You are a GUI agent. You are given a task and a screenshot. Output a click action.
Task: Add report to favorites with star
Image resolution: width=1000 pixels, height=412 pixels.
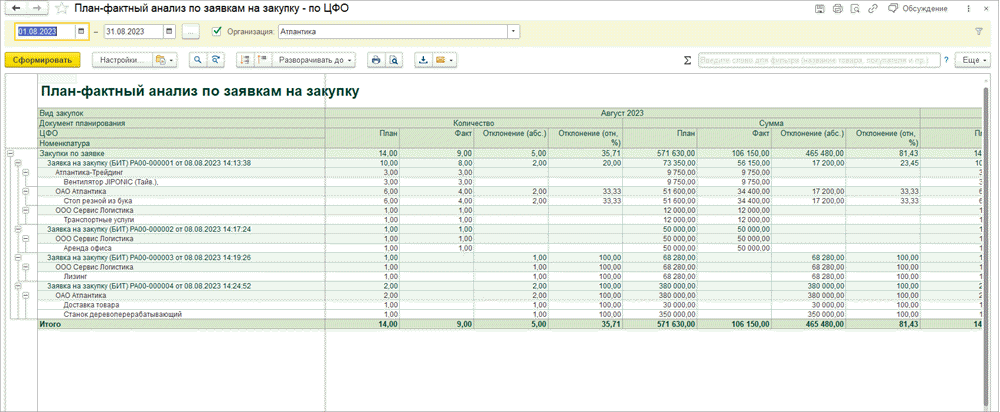click(62, 8)
